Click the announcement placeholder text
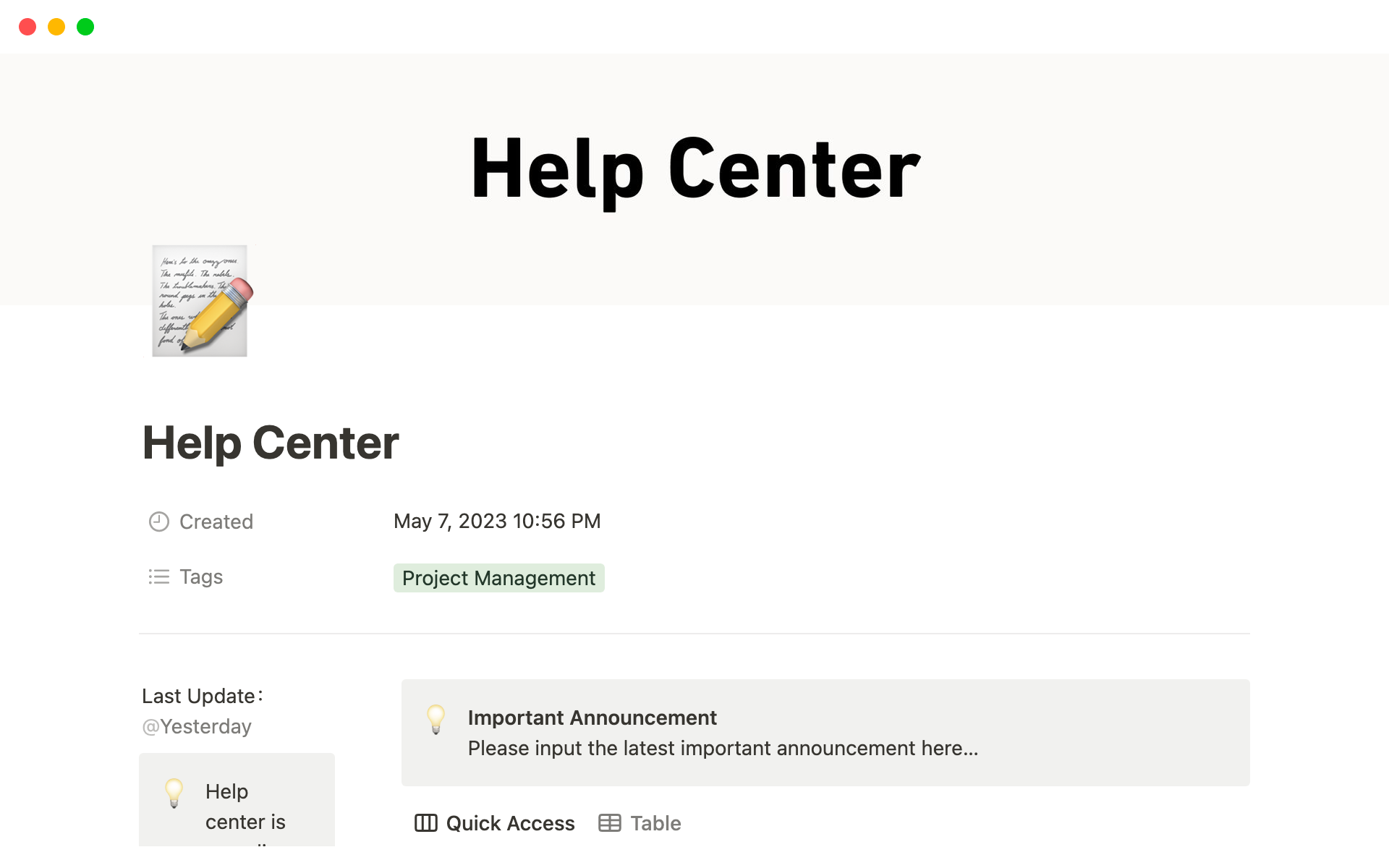Screen dimensions: 1389x868 (x=722, y=748)
